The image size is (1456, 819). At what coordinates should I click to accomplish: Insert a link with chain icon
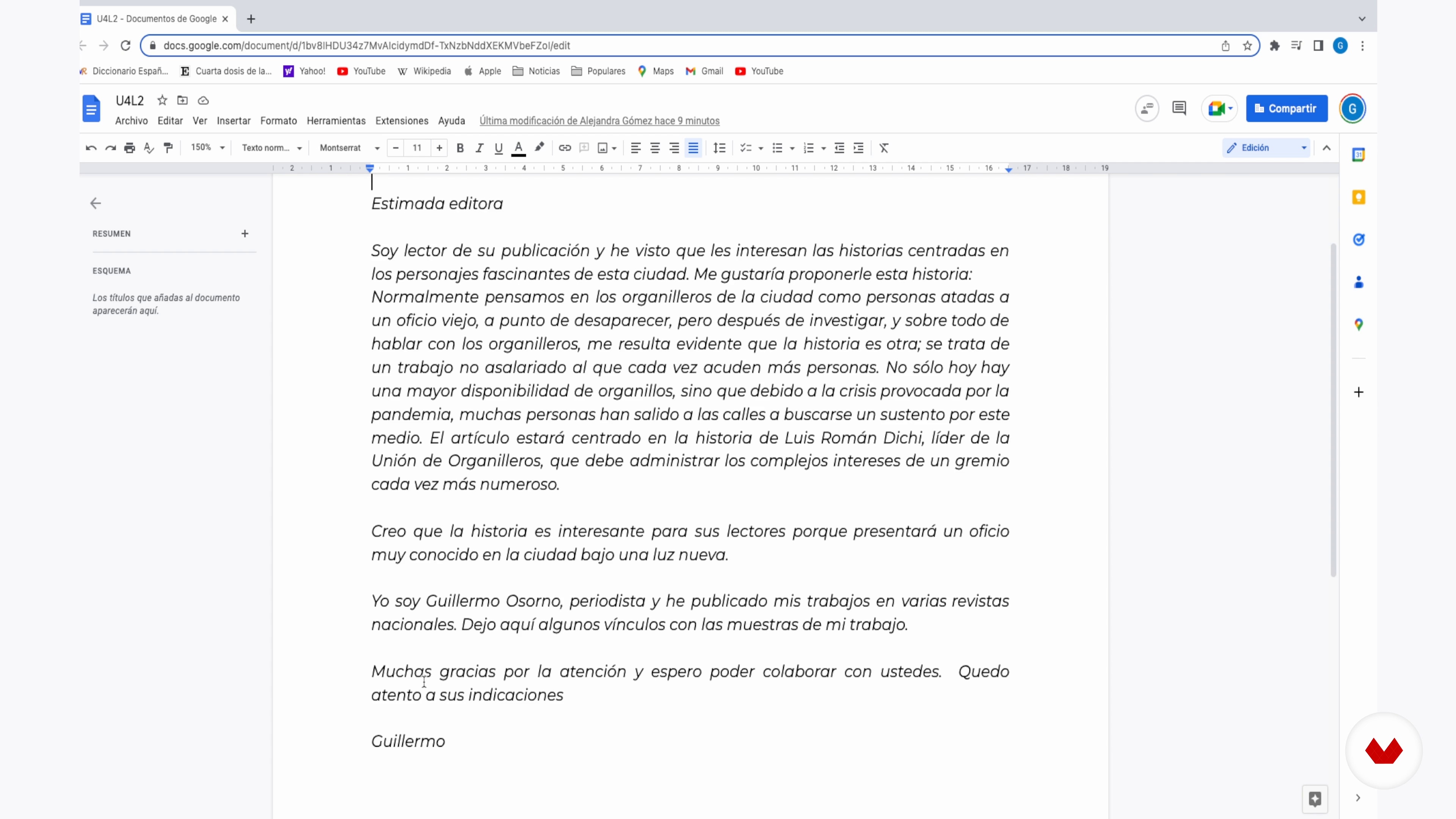click(x=565, y=148)
